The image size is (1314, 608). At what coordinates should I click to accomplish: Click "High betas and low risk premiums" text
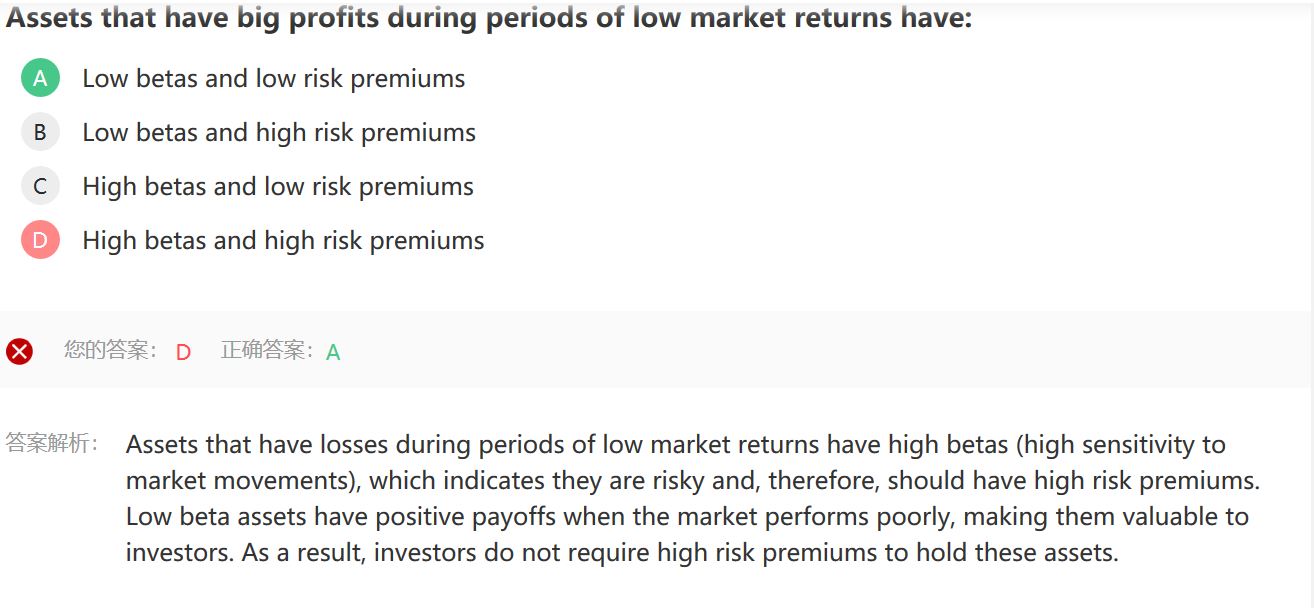pyautogui.click(x=278, y=187)
